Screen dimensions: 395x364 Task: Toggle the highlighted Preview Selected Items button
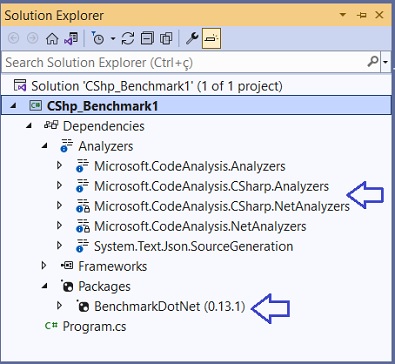(211, 39)
